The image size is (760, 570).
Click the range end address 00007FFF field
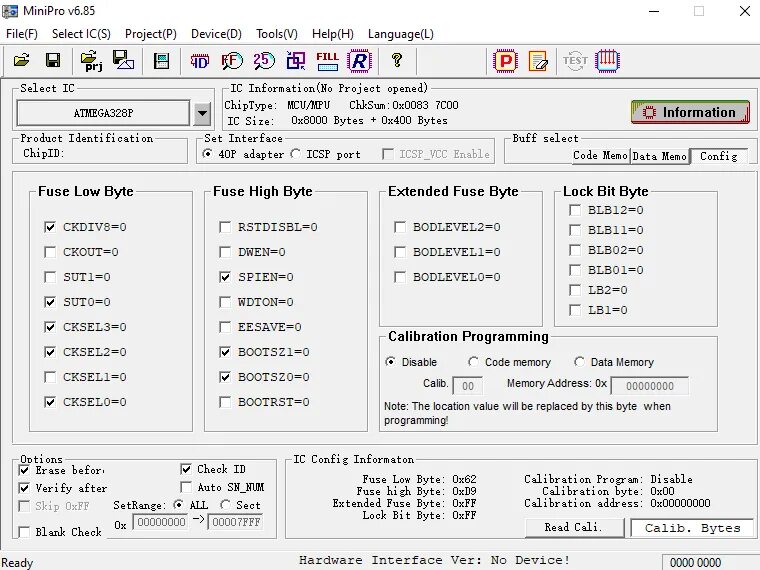(236, 522)
